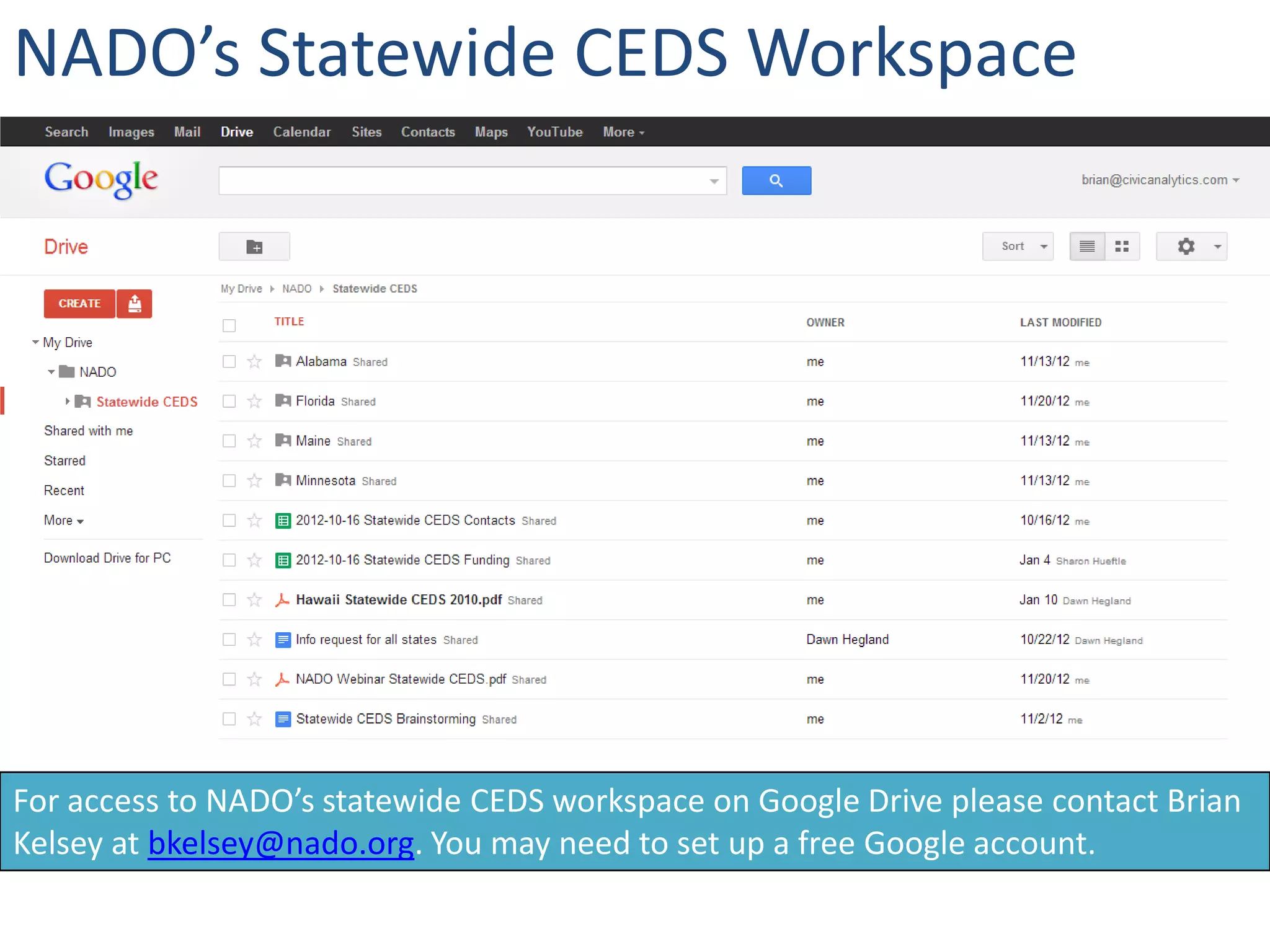Open Shared with me in sidebar
This screenshot has width=1270, height=952.
click(89, 431)
